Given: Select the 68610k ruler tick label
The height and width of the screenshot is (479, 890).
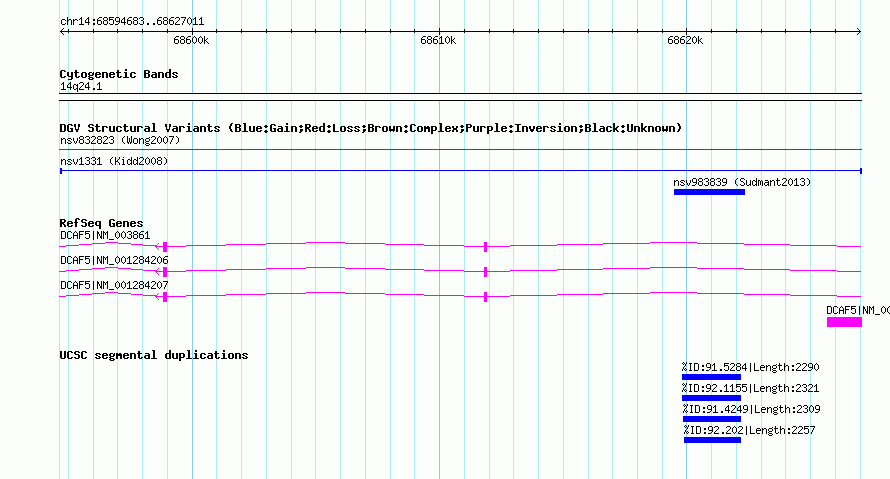Looking at the screenshot, I should pos(438,40).
